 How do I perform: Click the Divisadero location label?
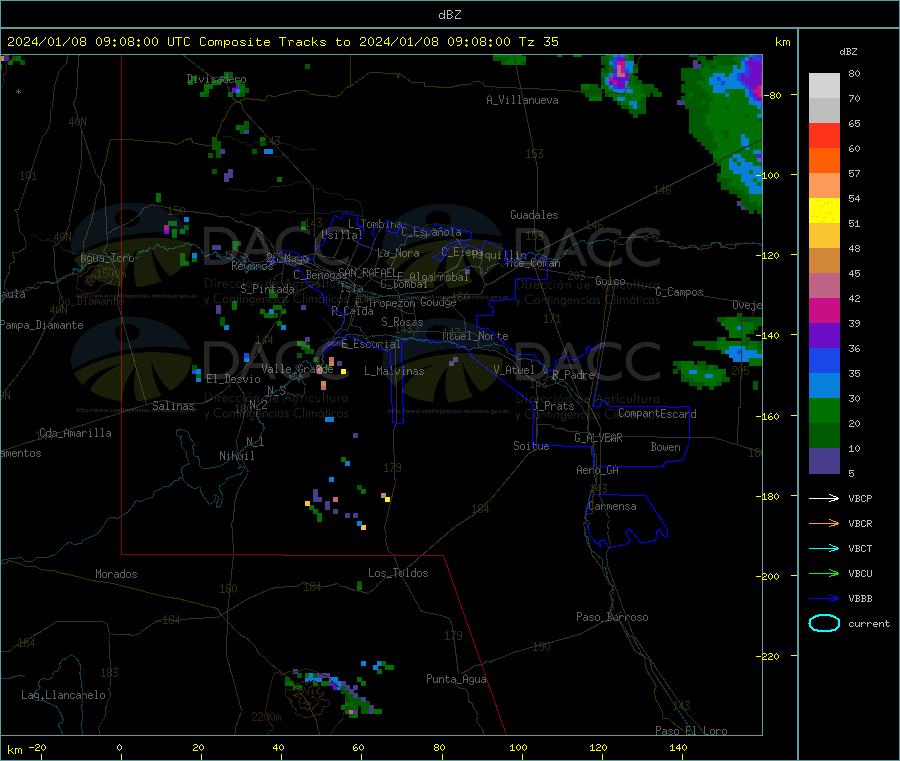pos(216,79)
